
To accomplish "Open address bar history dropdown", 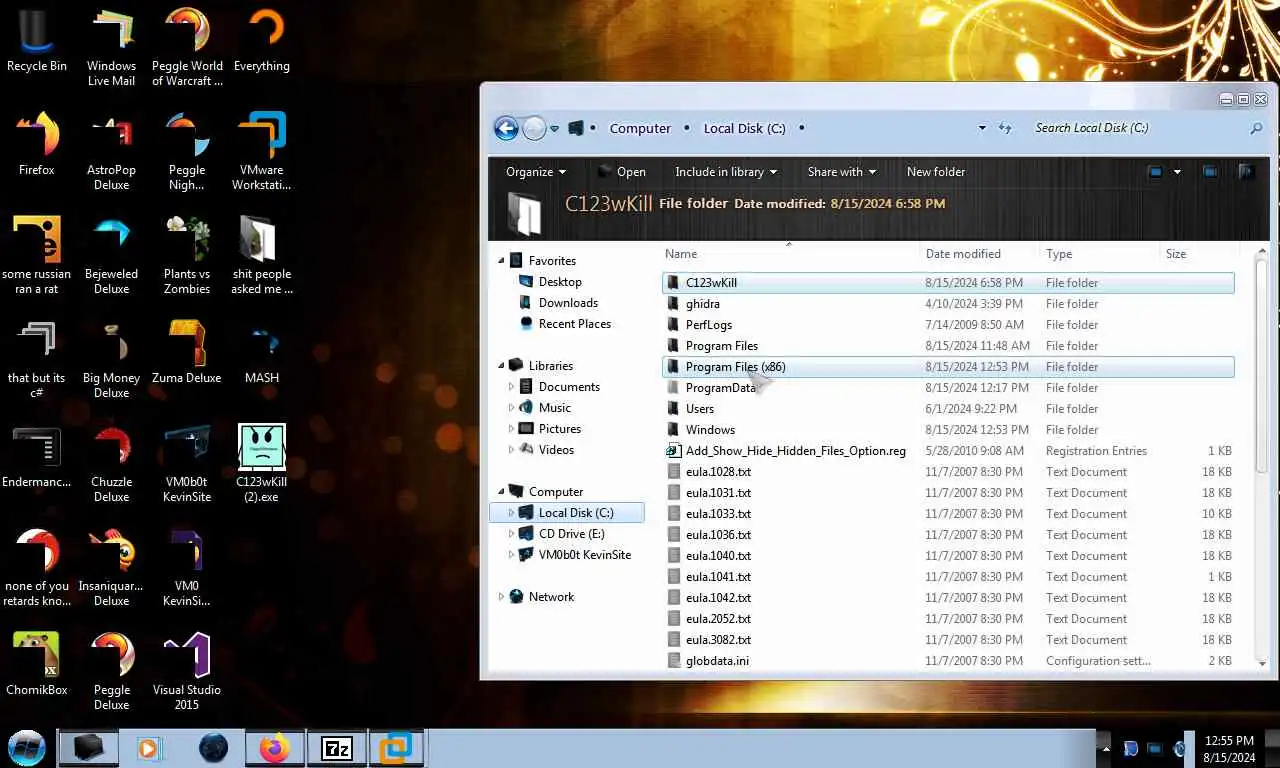I will click(x=982, y=128).
